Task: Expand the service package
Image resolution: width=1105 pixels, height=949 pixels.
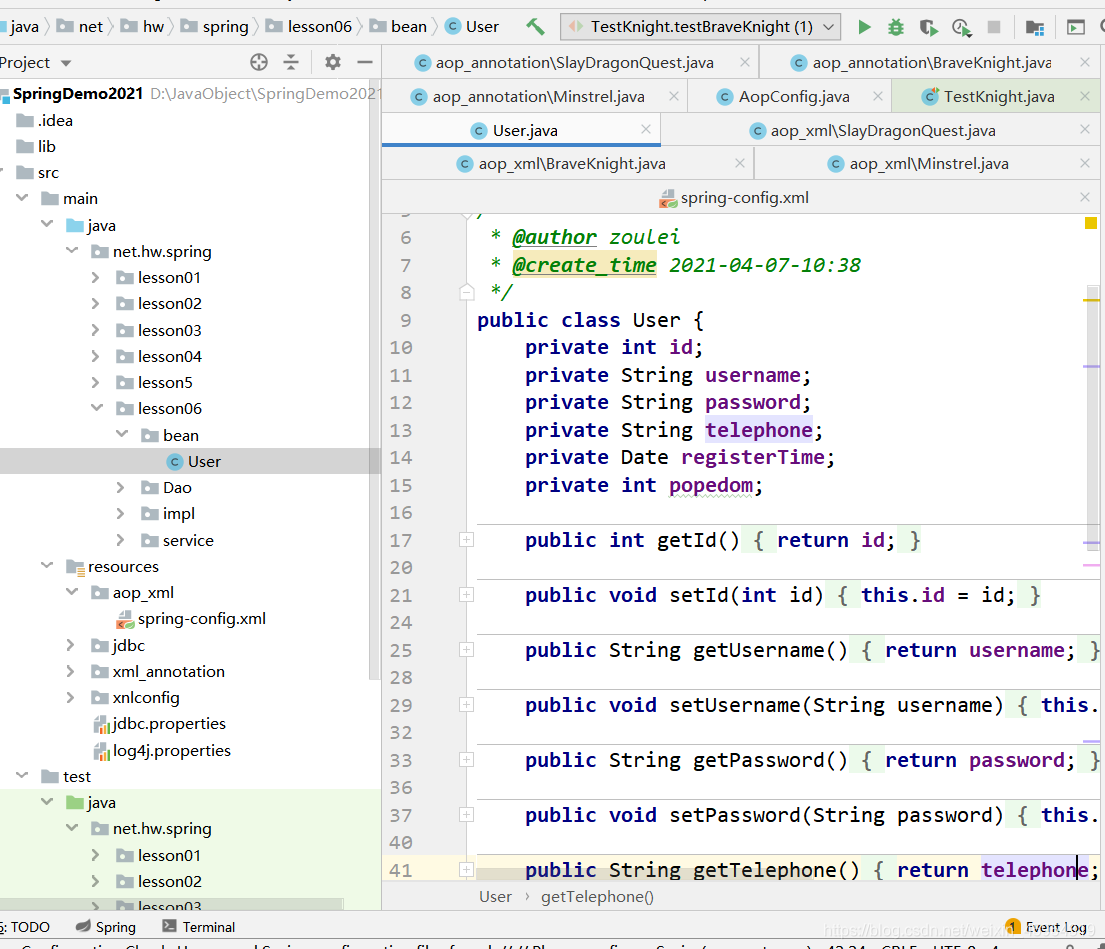Action: click(x=120, y=540)
